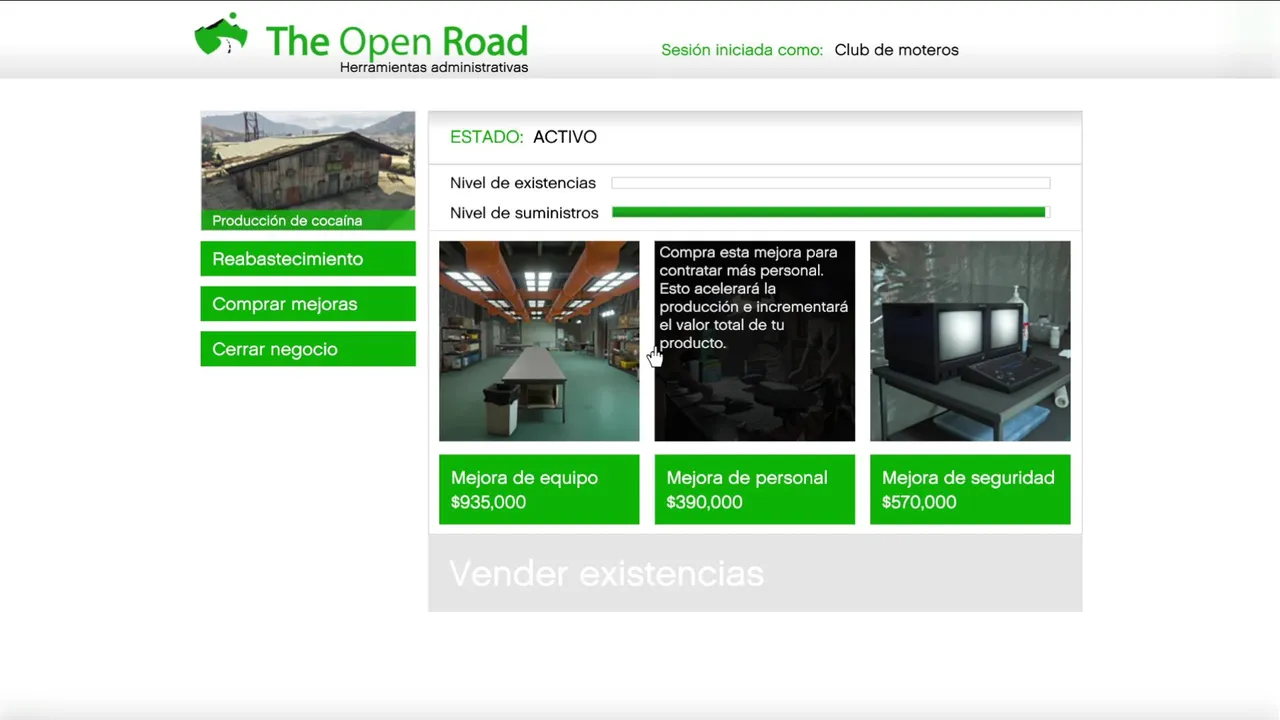1280x720 pixels.
Task: Click the Nivel de existencias bar
Action: [x=831, y=183]
